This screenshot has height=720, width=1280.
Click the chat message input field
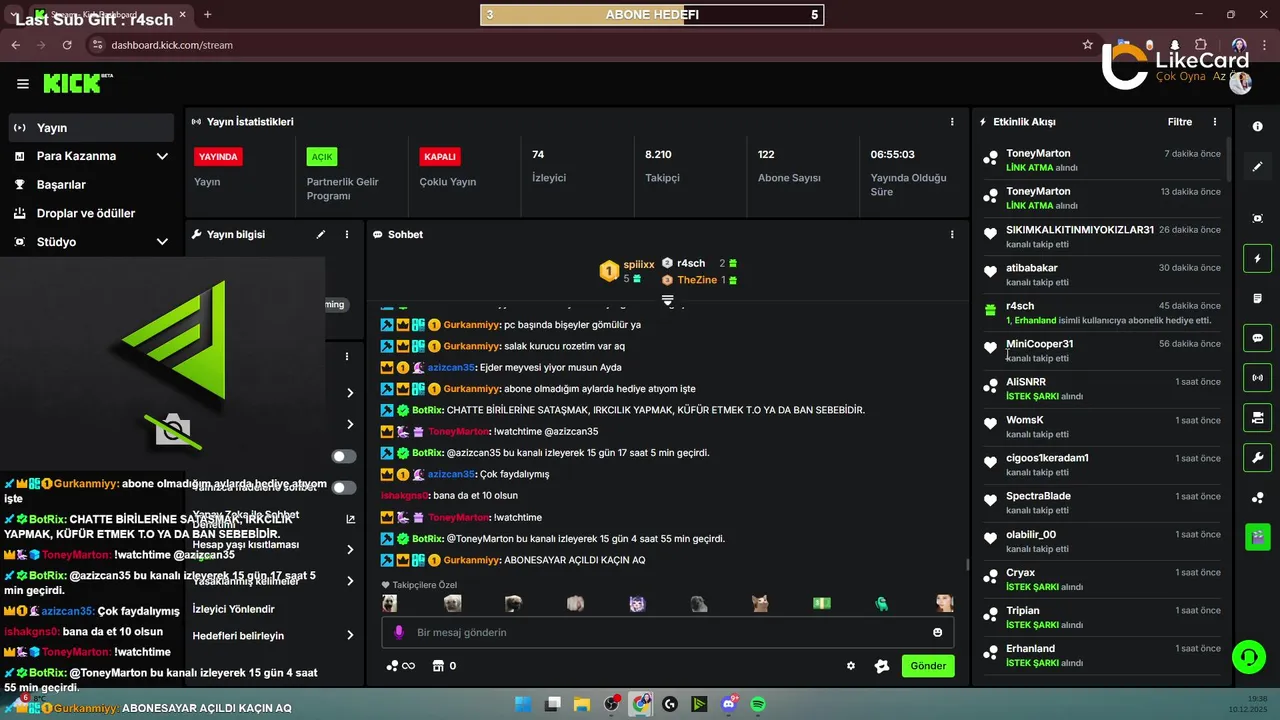[x=668, y=632]
